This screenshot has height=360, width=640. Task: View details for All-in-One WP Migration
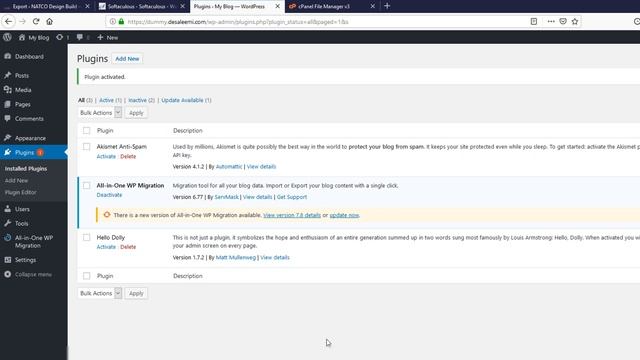[x=258, y=197]
